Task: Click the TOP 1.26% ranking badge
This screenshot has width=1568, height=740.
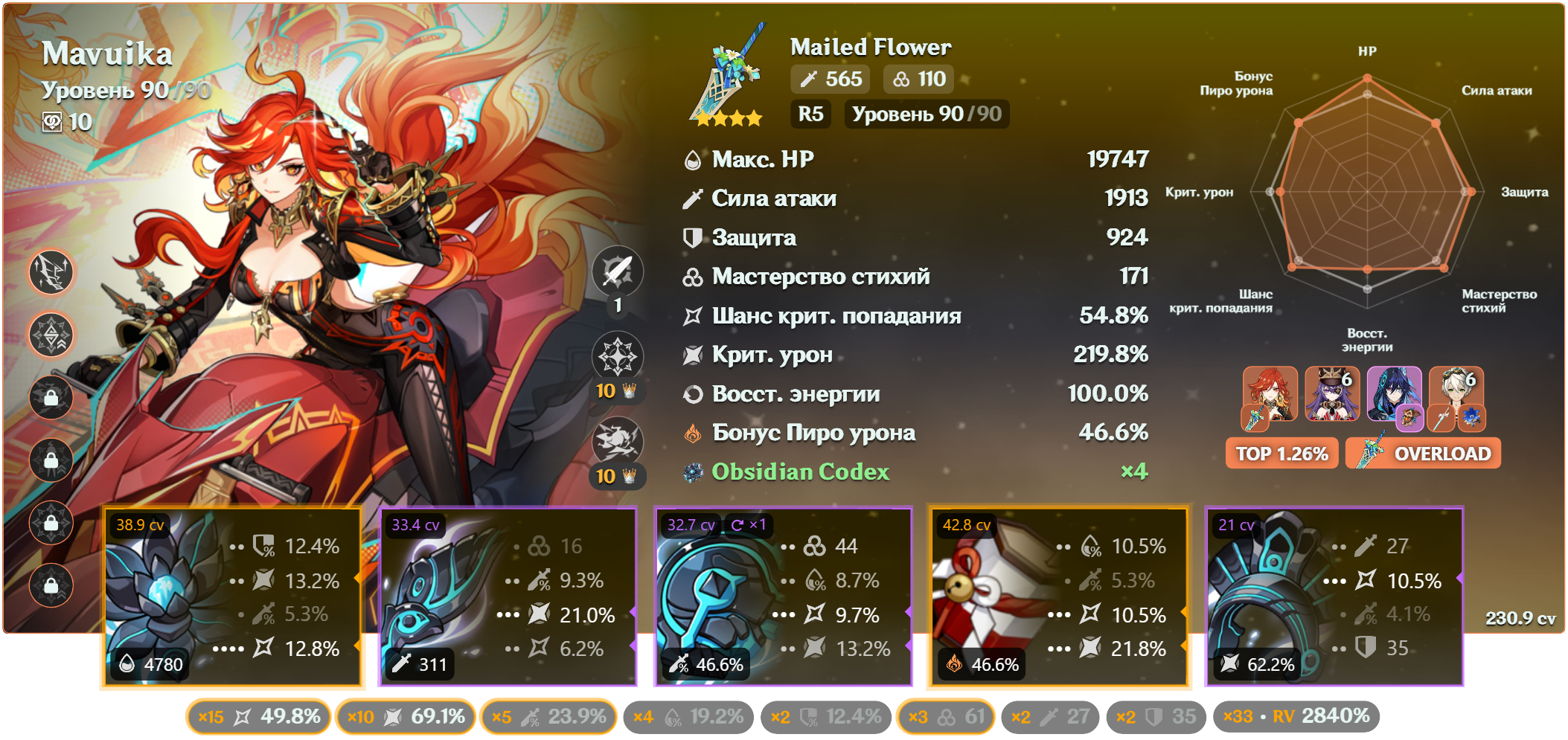Action: coord(1281,454)
